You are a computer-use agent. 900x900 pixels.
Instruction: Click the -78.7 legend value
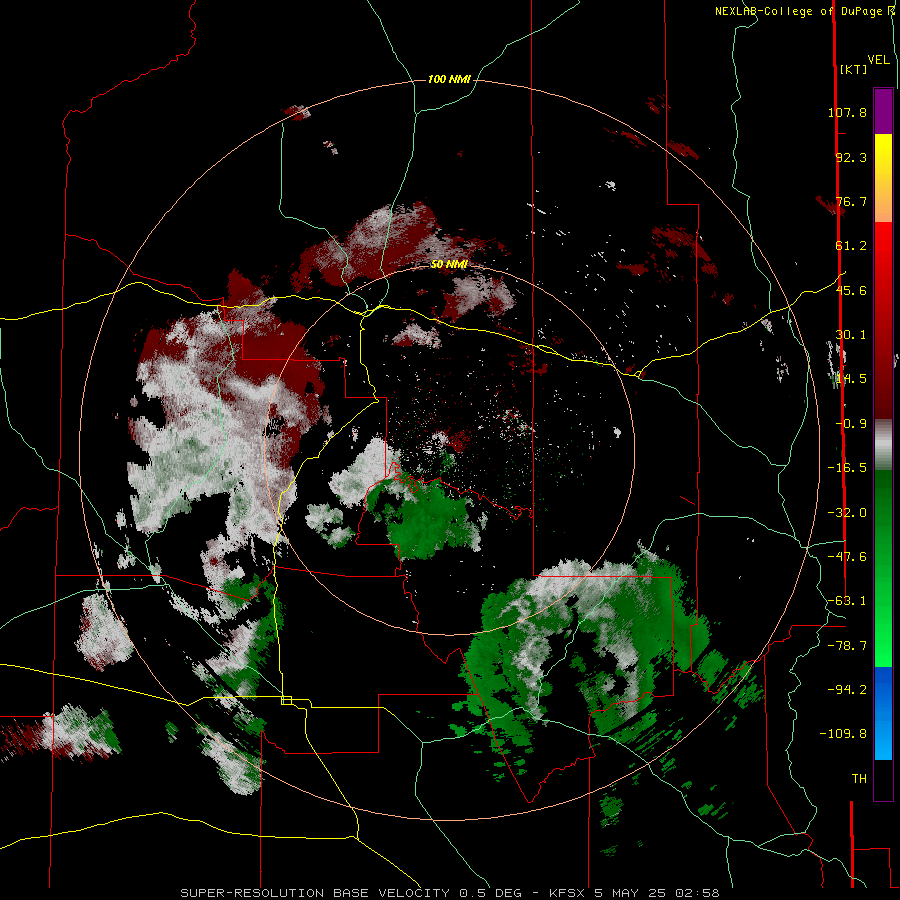tap(847, 646)
